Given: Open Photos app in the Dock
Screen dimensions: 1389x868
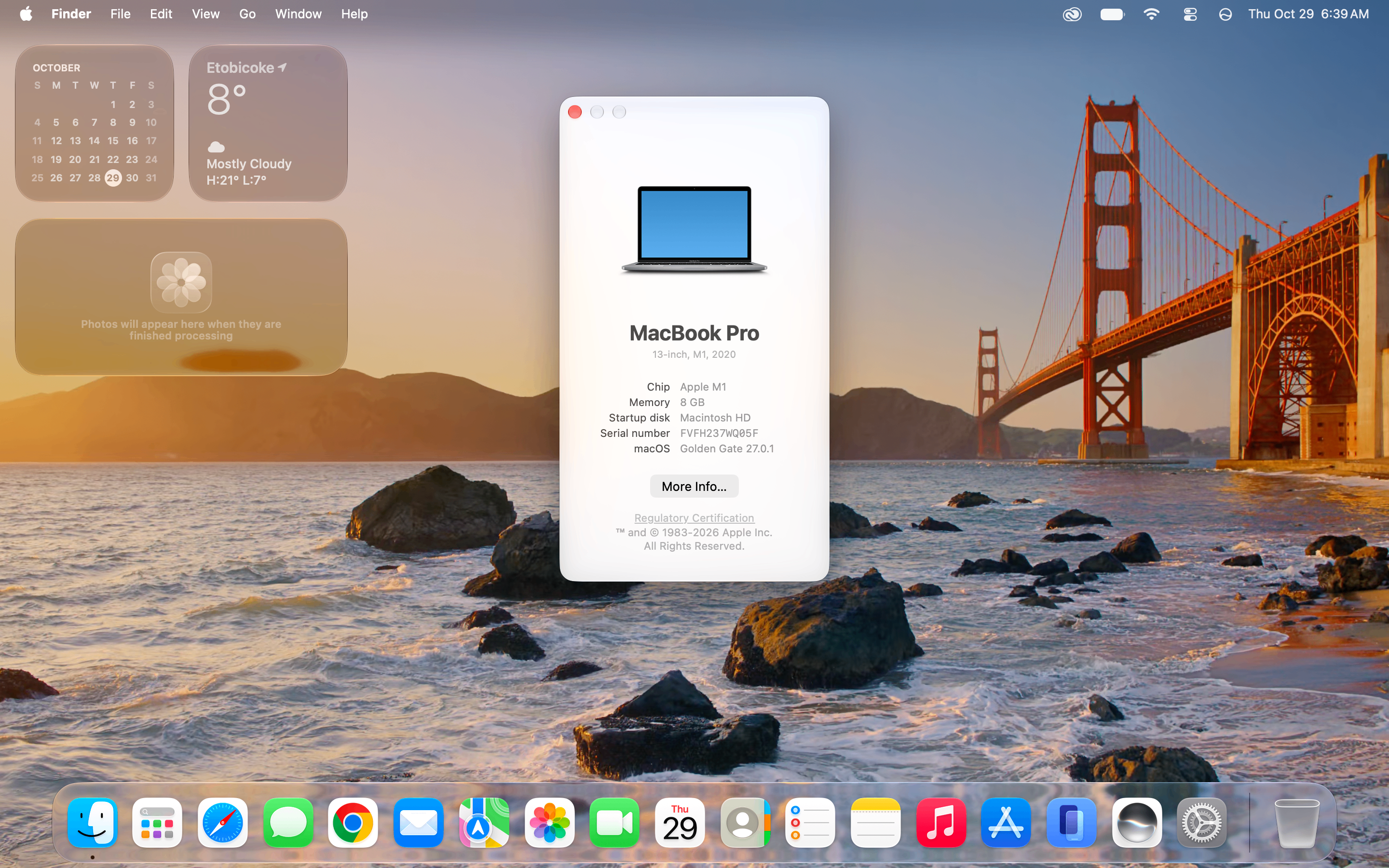Looking at the screenshot, I should (549, 823).
